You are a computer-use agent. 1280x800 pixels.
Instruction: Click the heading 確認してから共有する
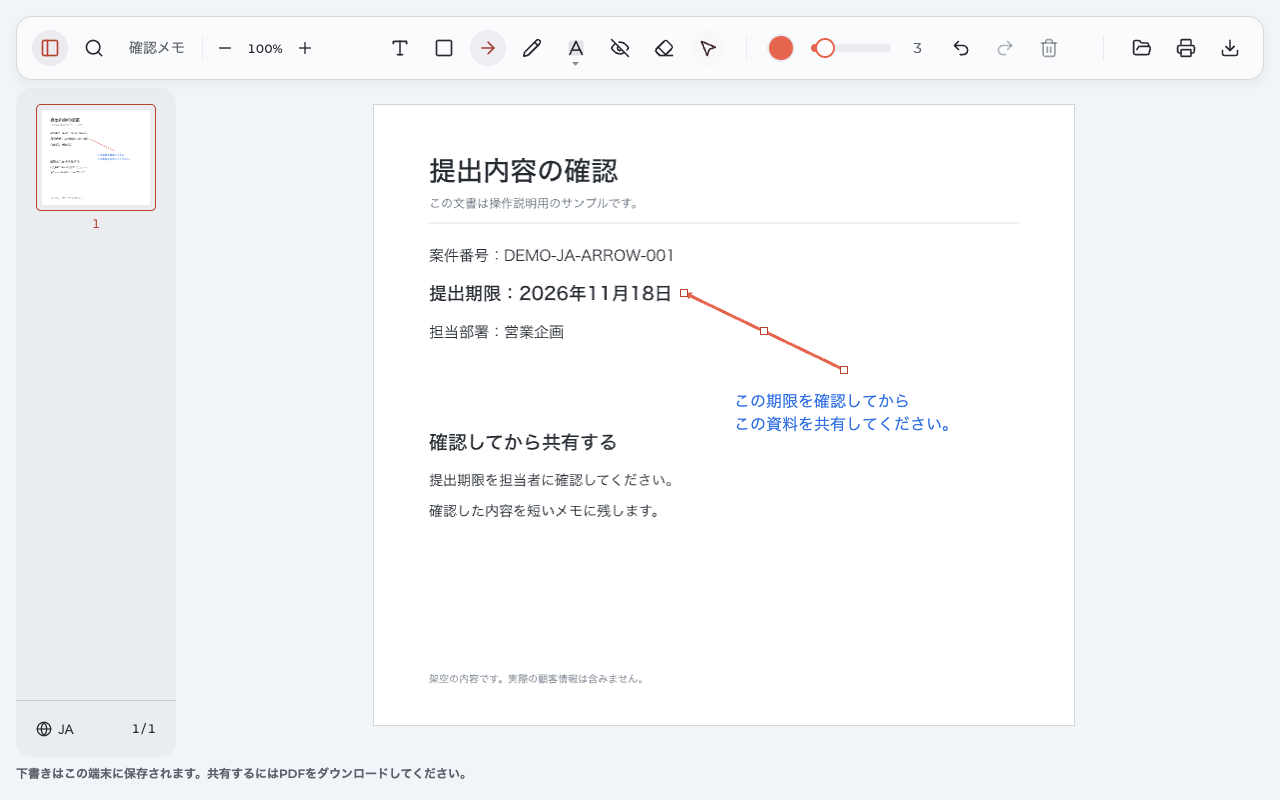(523, 442)
